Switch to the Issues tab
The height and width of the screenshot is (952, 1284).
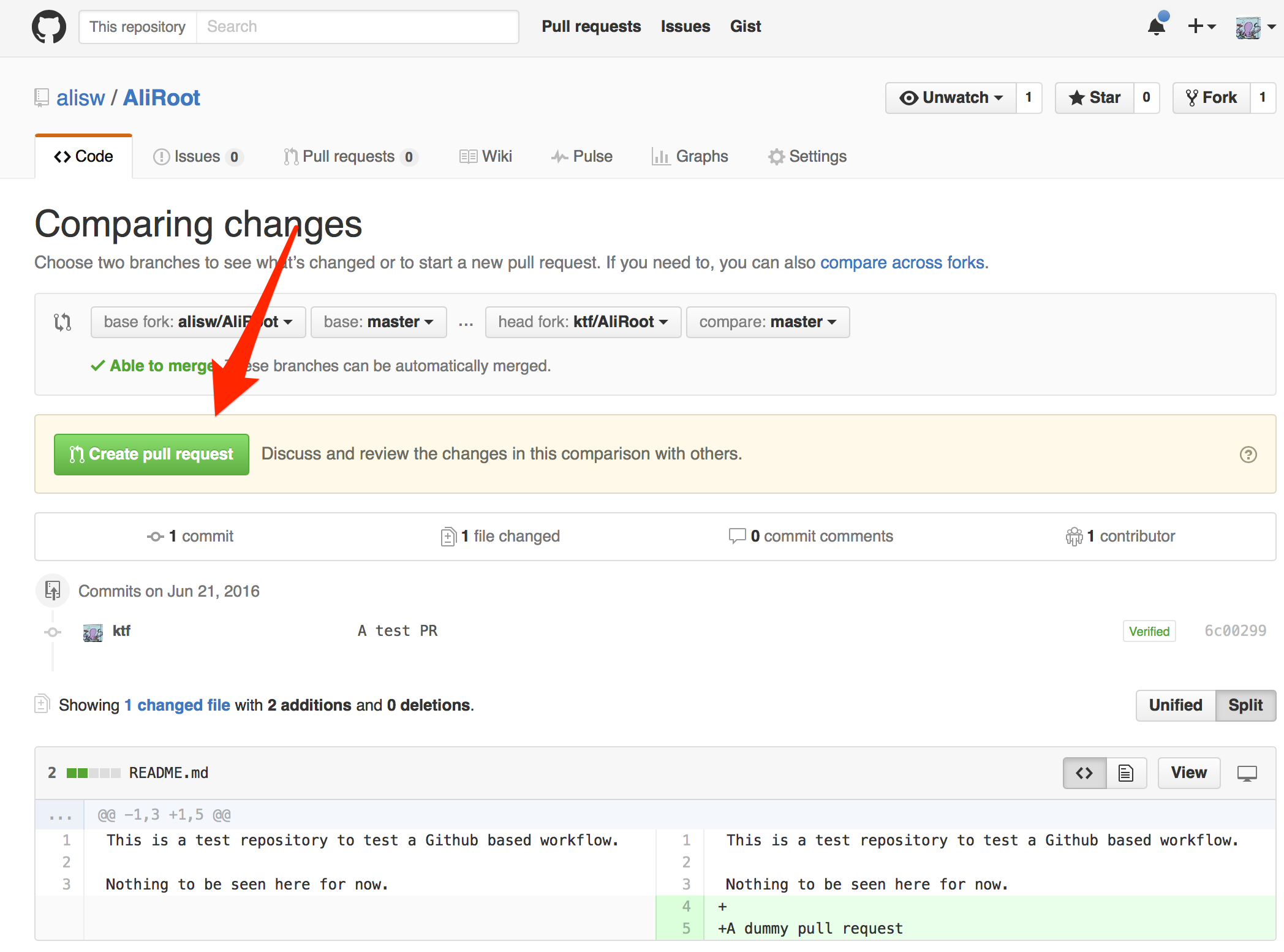(197, 157)
